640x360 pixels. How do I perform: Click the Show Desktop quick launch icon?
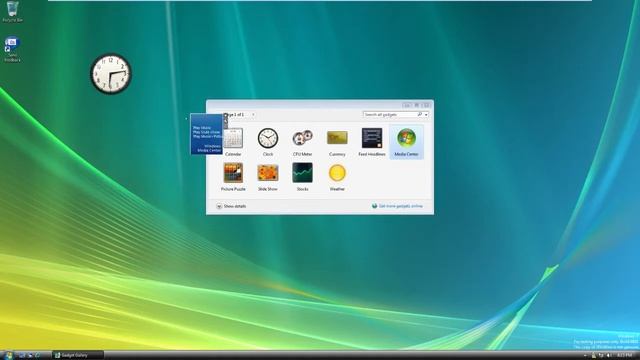[22, 356]
